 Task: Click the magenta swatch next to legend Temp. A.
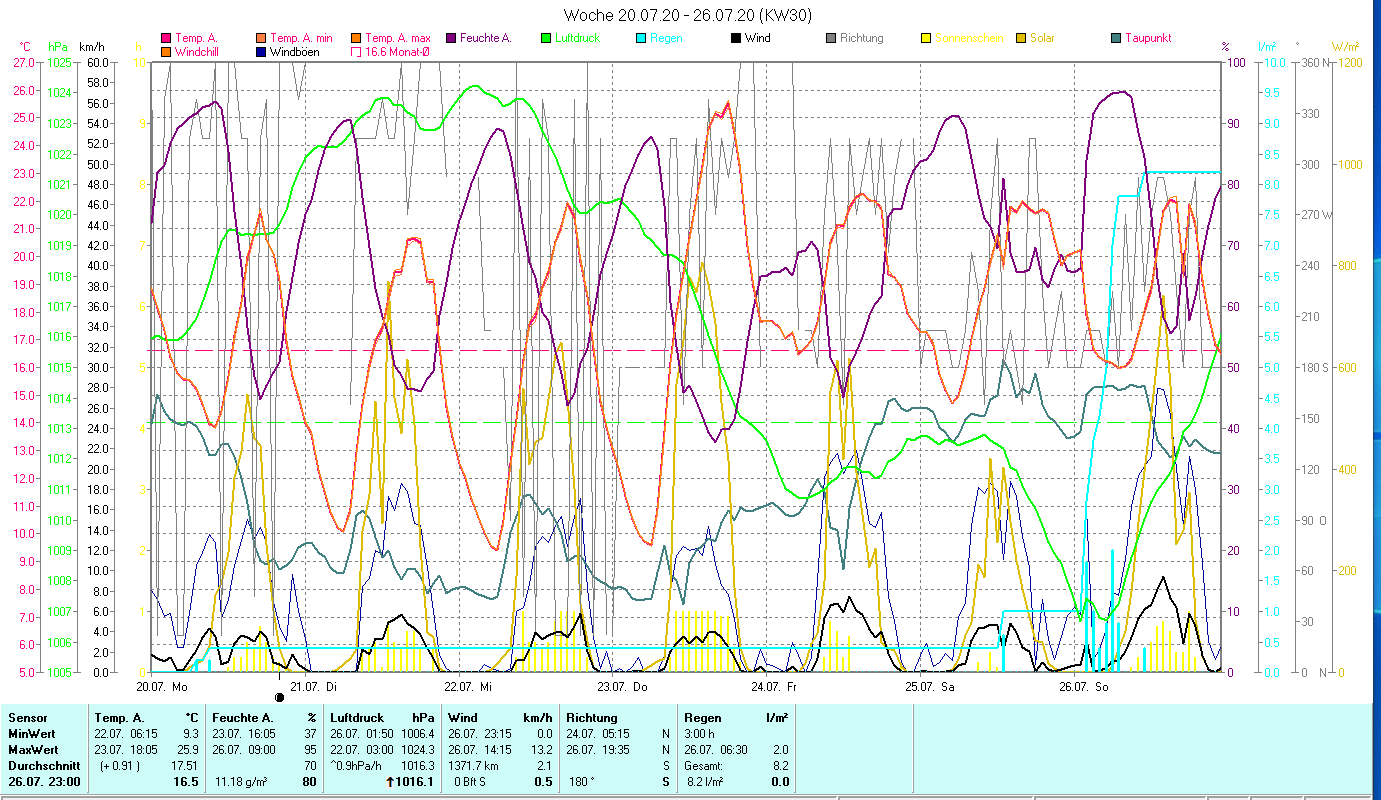(166, 39)
